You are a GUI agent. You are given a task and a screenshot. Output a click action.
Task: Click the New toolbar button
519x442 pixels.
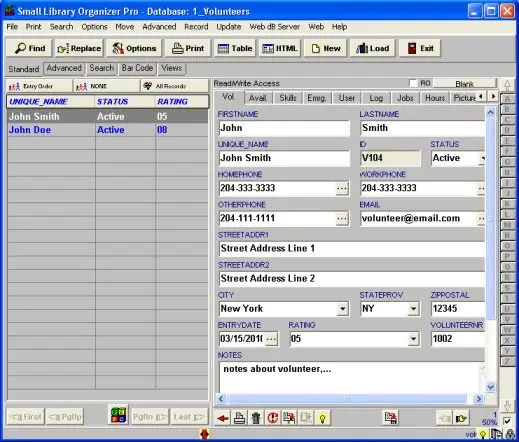[x=325, y=48]
